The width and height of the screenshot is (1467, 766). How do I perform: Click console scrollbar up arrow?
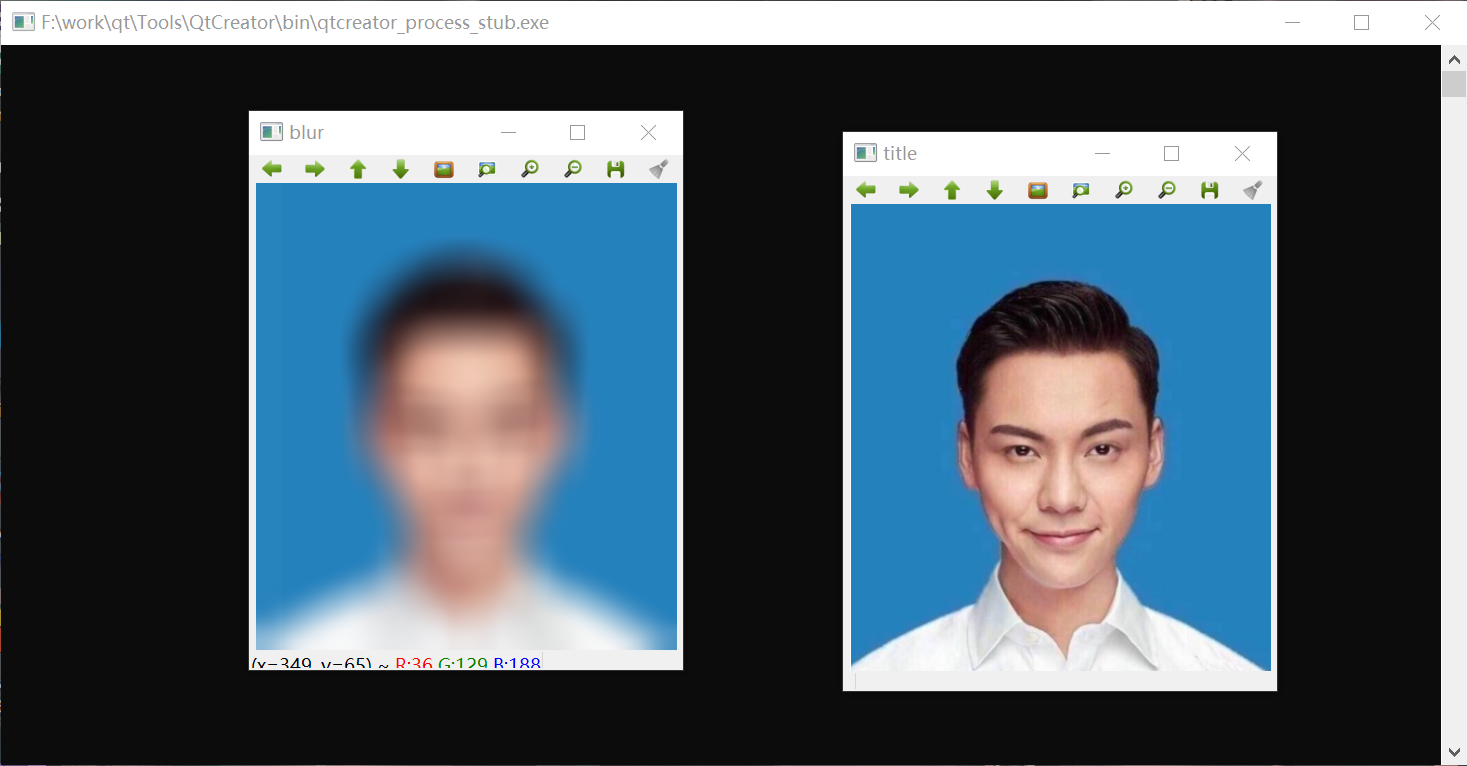[x=1454, y=59]
